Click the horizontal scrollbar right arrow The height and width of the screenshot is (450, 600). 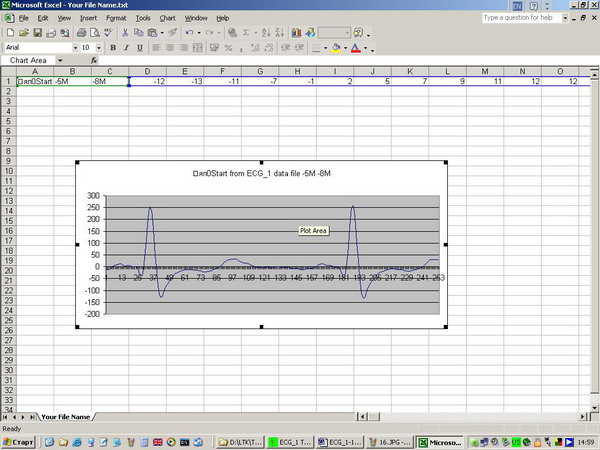pyautogui.click(x=583, y=417)
